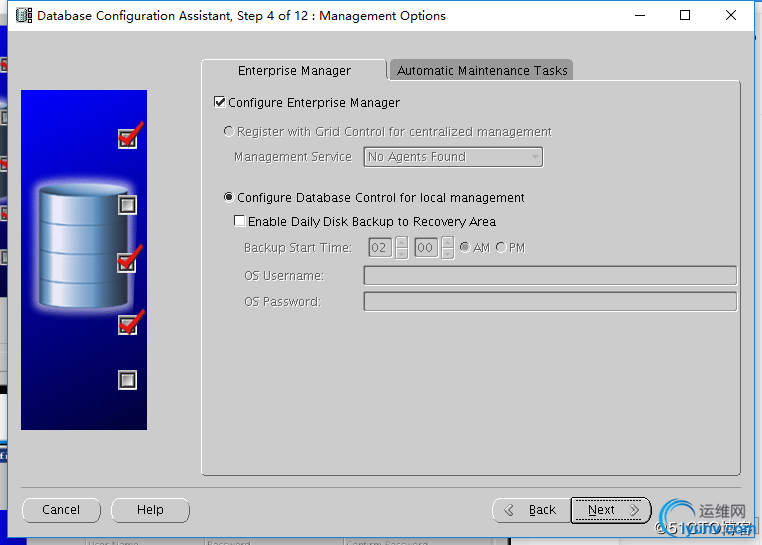Select Configure Database Control for local management
762x545 pixels.
tap(228, 197)
